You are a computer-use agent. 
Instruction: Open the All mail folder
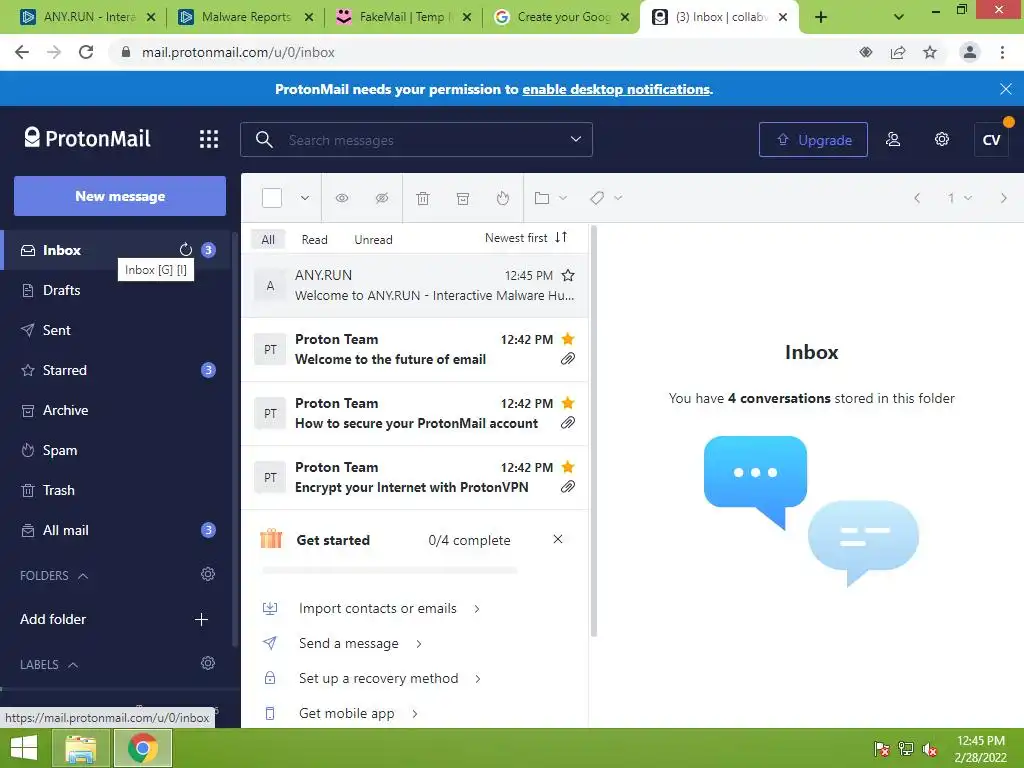[116, 530]
